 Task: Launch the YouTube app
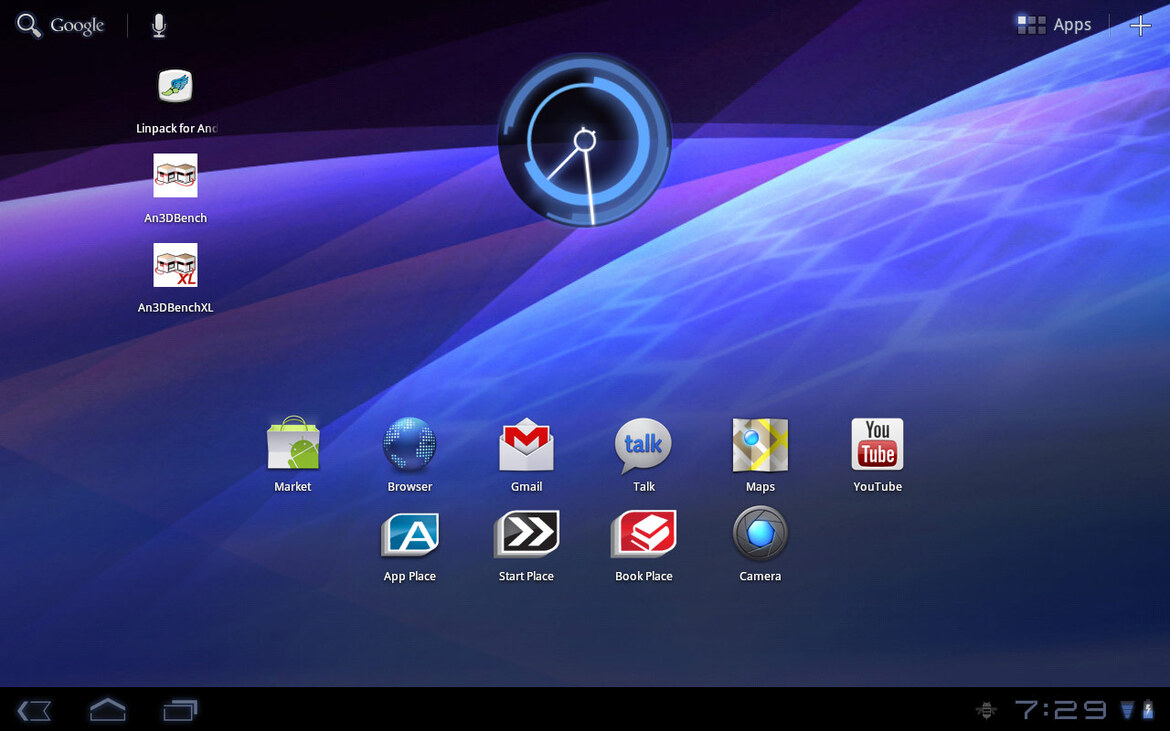pos(878,445)
